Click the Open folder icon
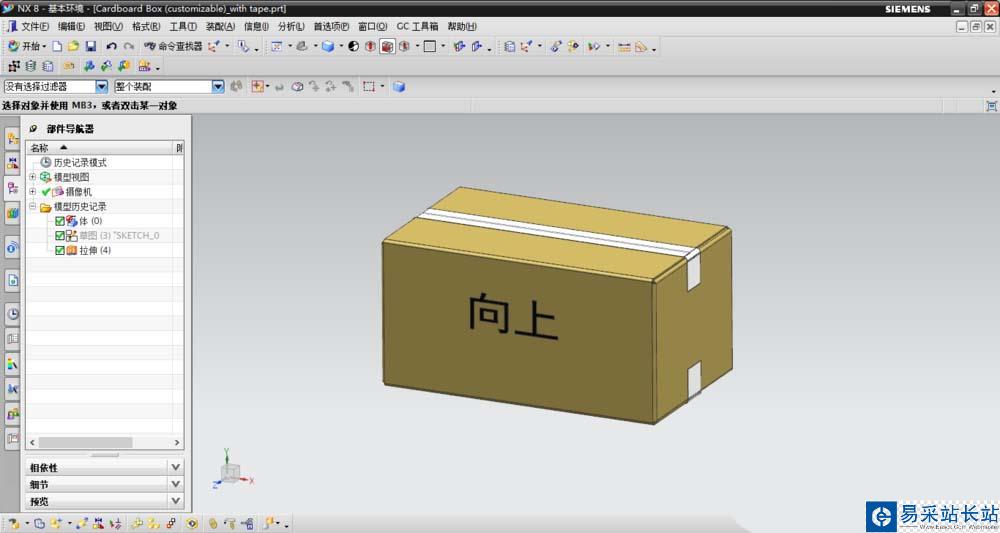The image size is (1000, 533). point(74,47)
